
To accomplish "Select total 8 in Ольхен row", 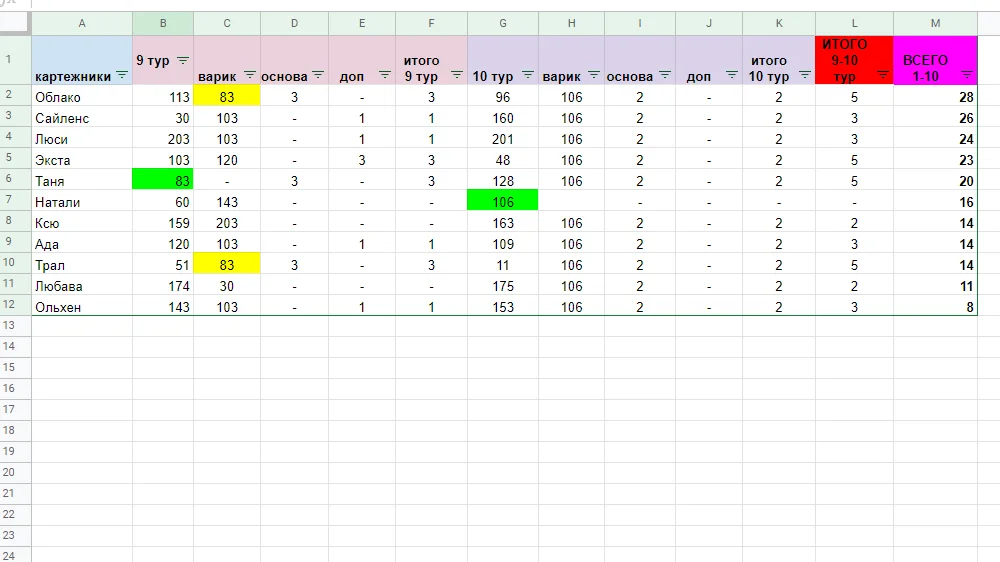I will click(935, 307).
